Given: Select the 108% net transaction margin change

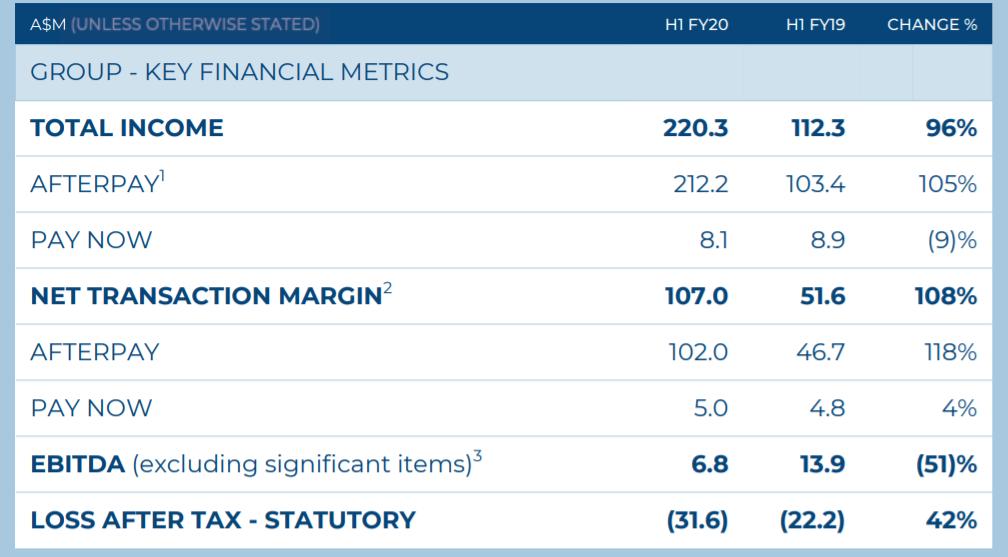Looking at the screenshot, I should [945, 296].
